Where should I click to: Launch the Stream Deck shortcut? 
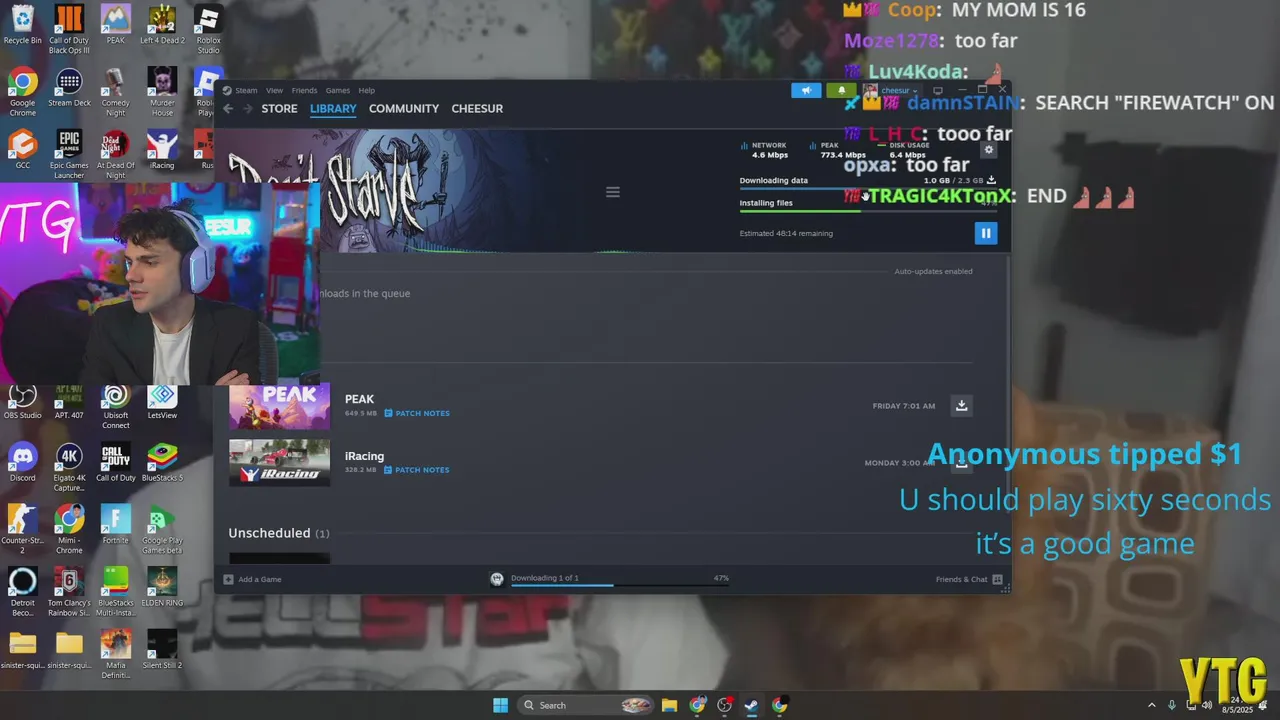point(69,87)
